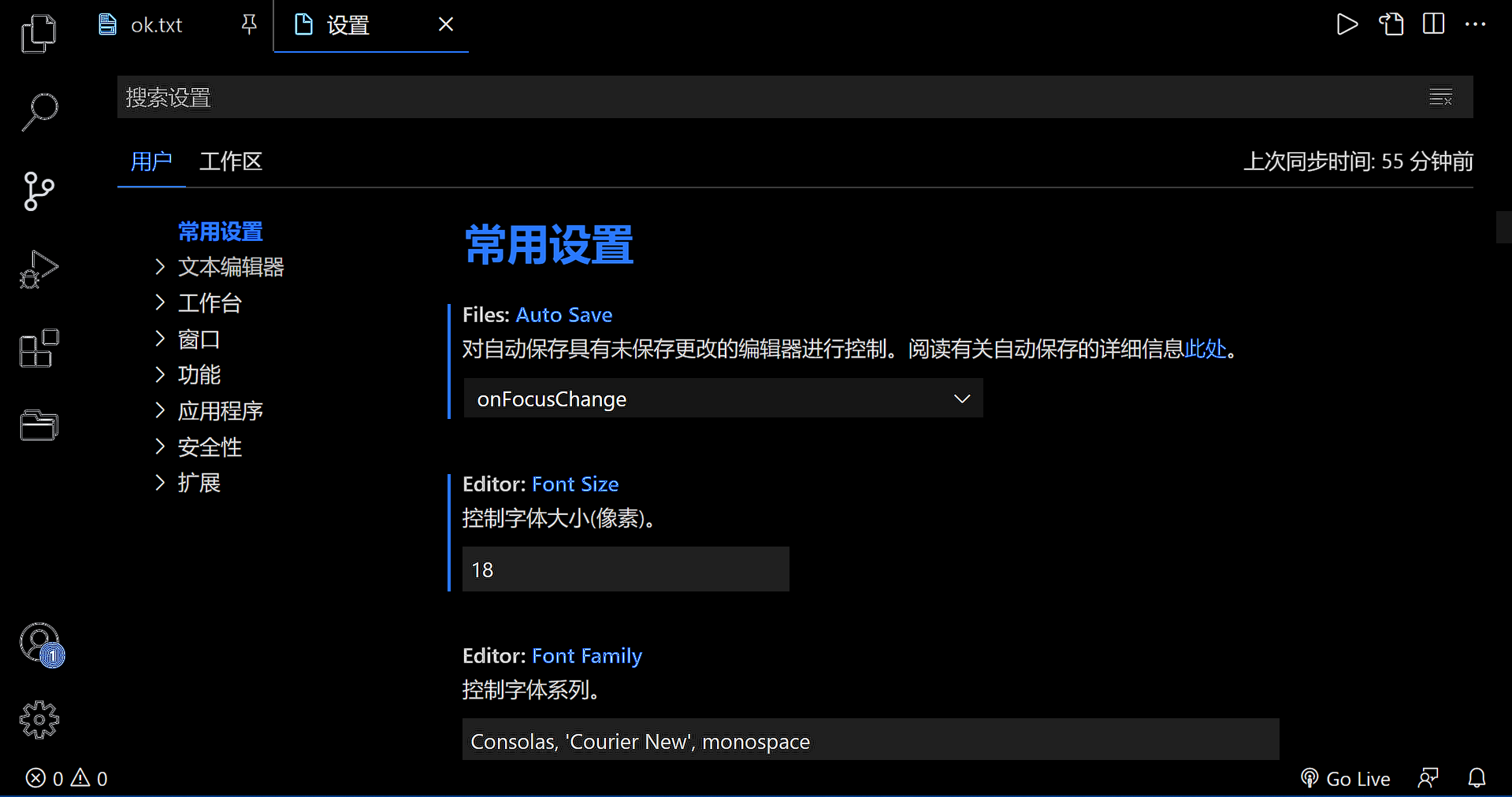The width and height of the screenshot is (1512, 797).
Task: Click the 常用设置 heading
Action: [x=549, y=245]
